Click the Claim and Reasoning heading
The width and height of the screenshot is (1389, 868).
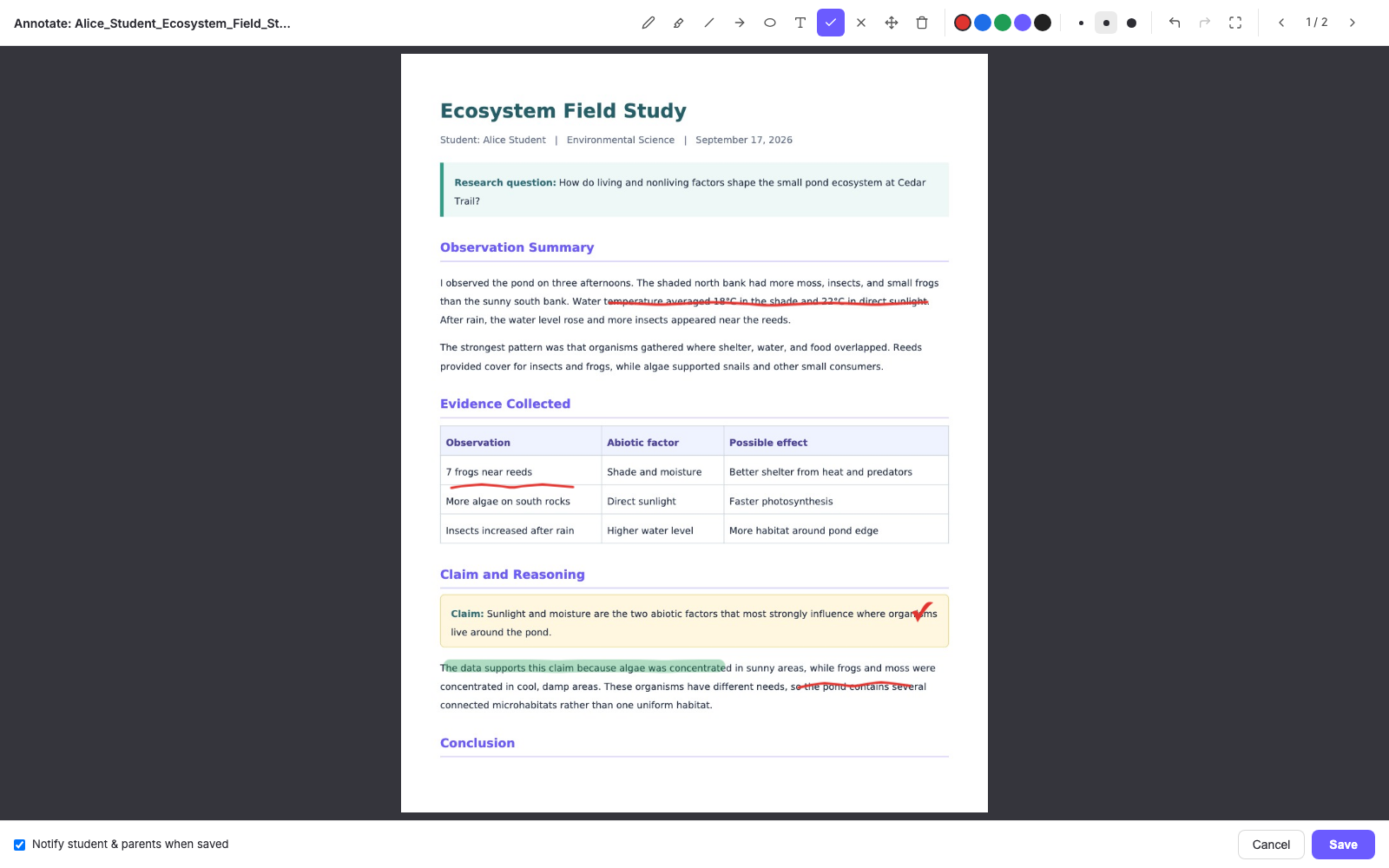tap(512, 575)
